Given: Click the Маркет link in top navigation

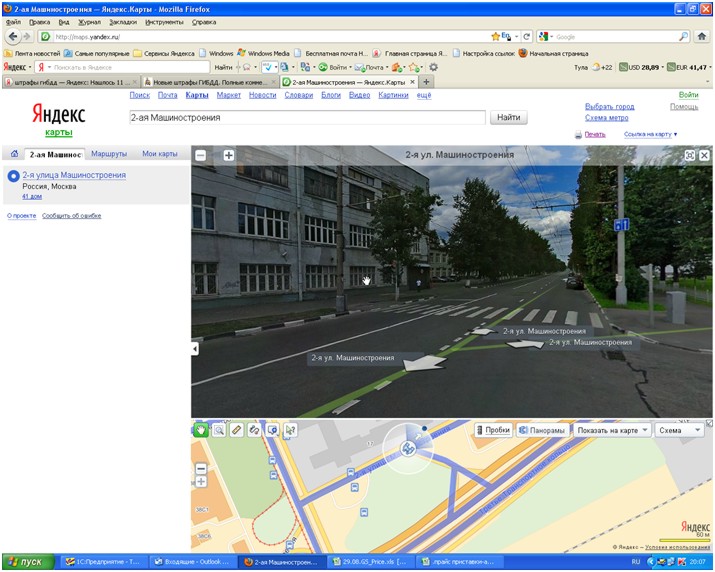Looking at the screenshot, I should pyautogui.click(x=228, y=95).
